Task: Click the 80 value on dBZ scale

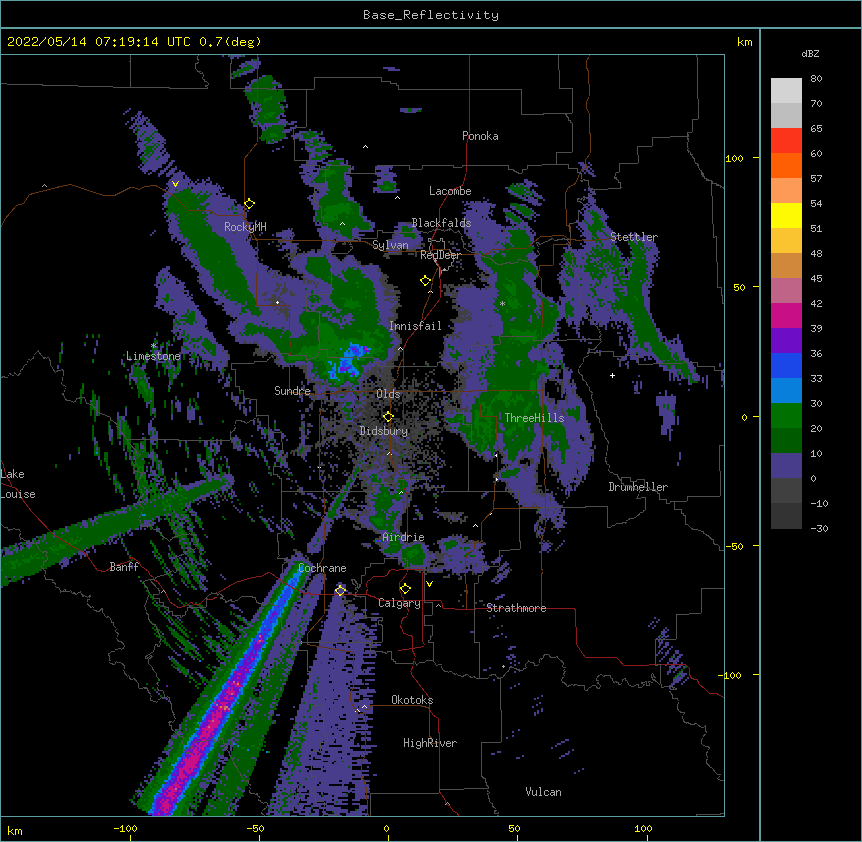Action: pyautogui.click(x=816, y=79)
